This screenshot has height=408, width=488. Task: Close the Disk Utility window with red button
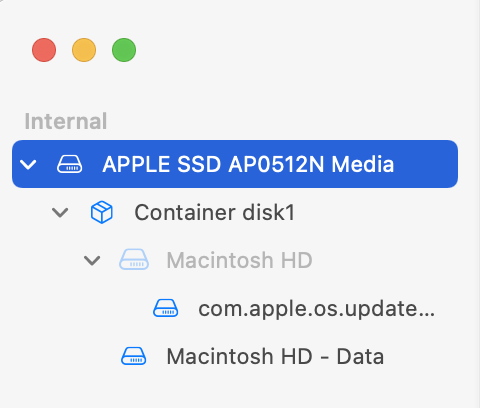point(44,50)
